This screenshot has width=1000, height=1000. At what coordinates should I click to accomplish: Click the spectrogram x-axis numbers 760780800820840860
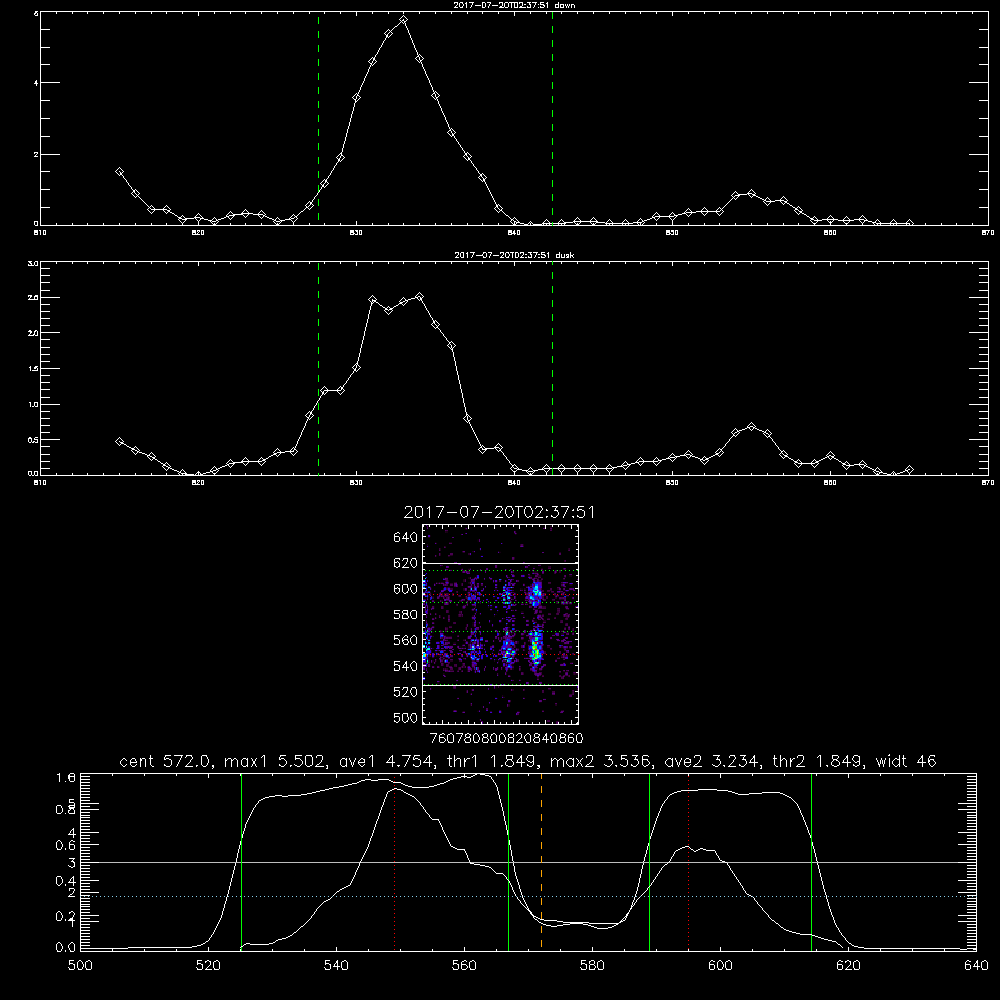click(507, 739)
